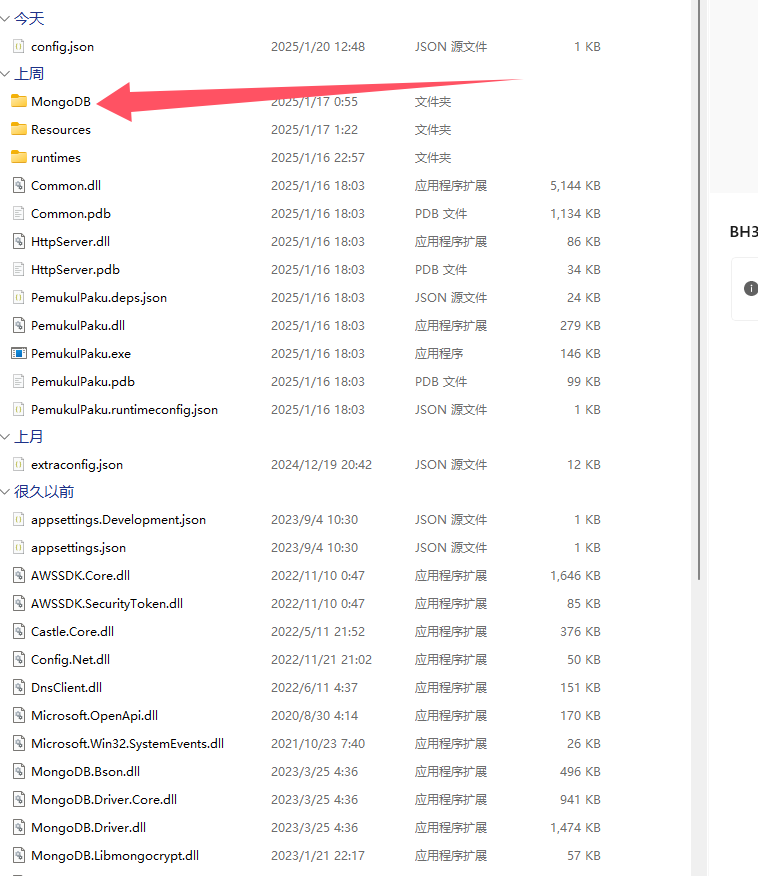Viewport: 758px width, 883px height.
Task: Collapse the 上周 group chevron
Action: pyautogui.click(x=5, y=73)
